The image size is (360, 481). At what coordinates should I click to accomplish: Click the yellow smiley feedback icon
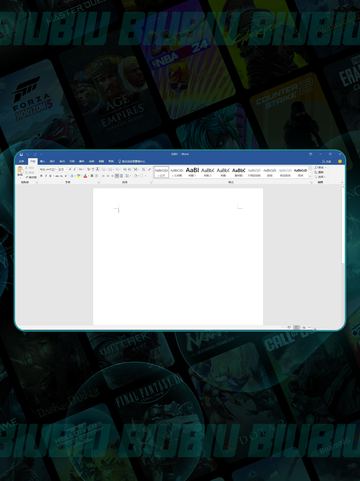pos(340,161)
